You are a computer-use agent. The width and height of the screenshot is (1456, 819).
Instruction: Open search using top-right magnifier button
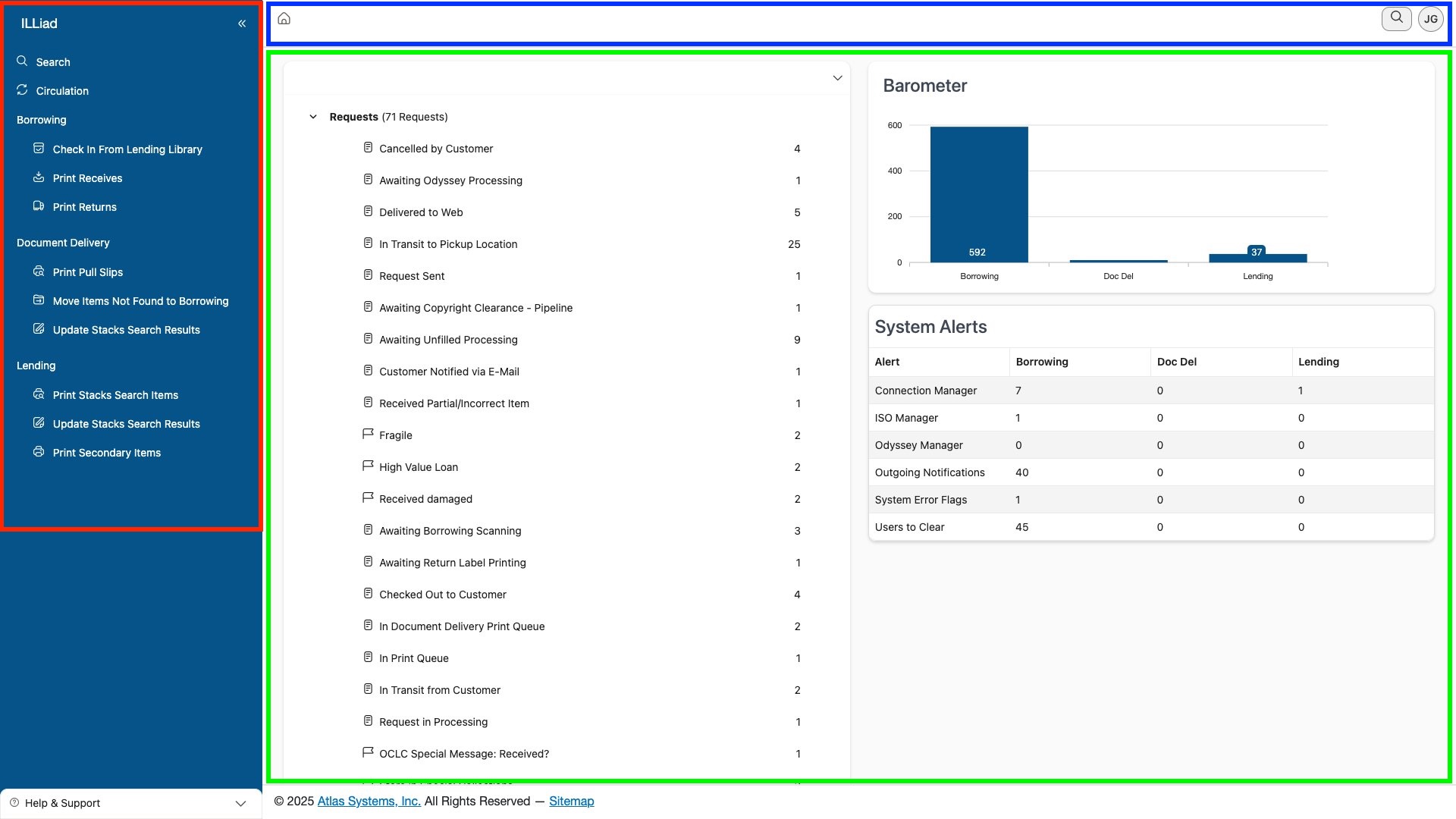1396,18
